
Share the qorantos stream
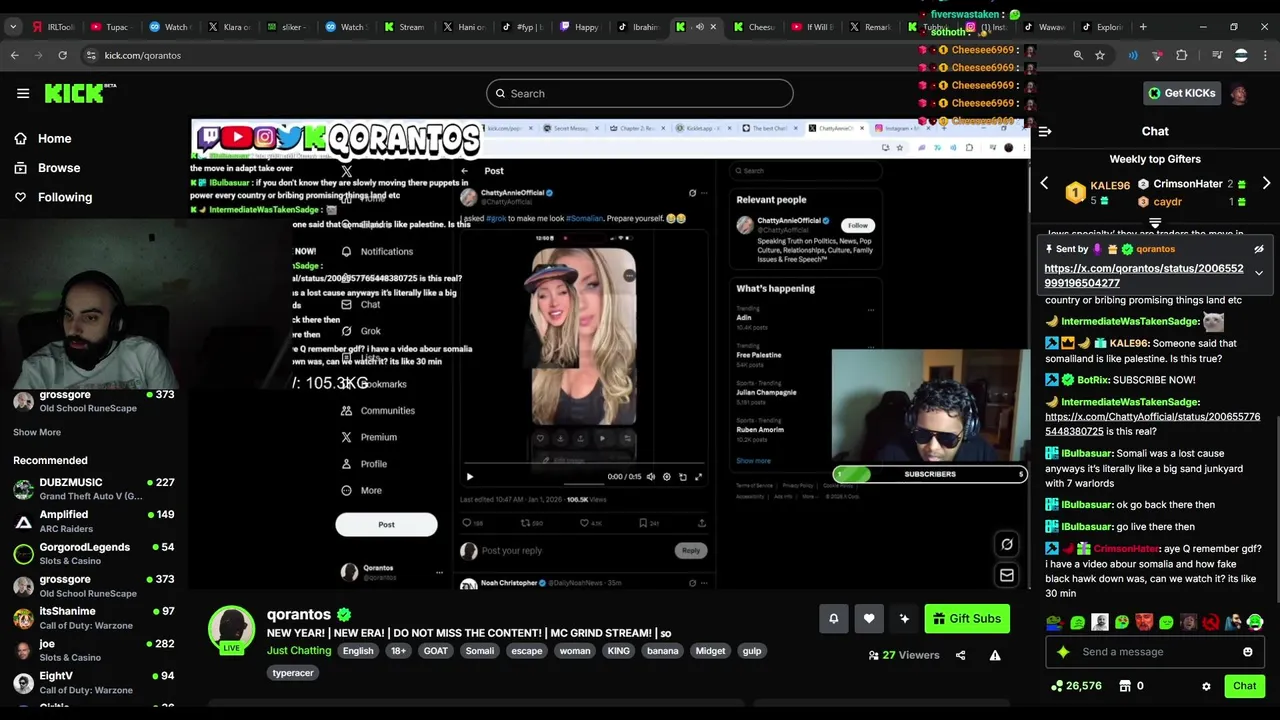coord(960,656)
